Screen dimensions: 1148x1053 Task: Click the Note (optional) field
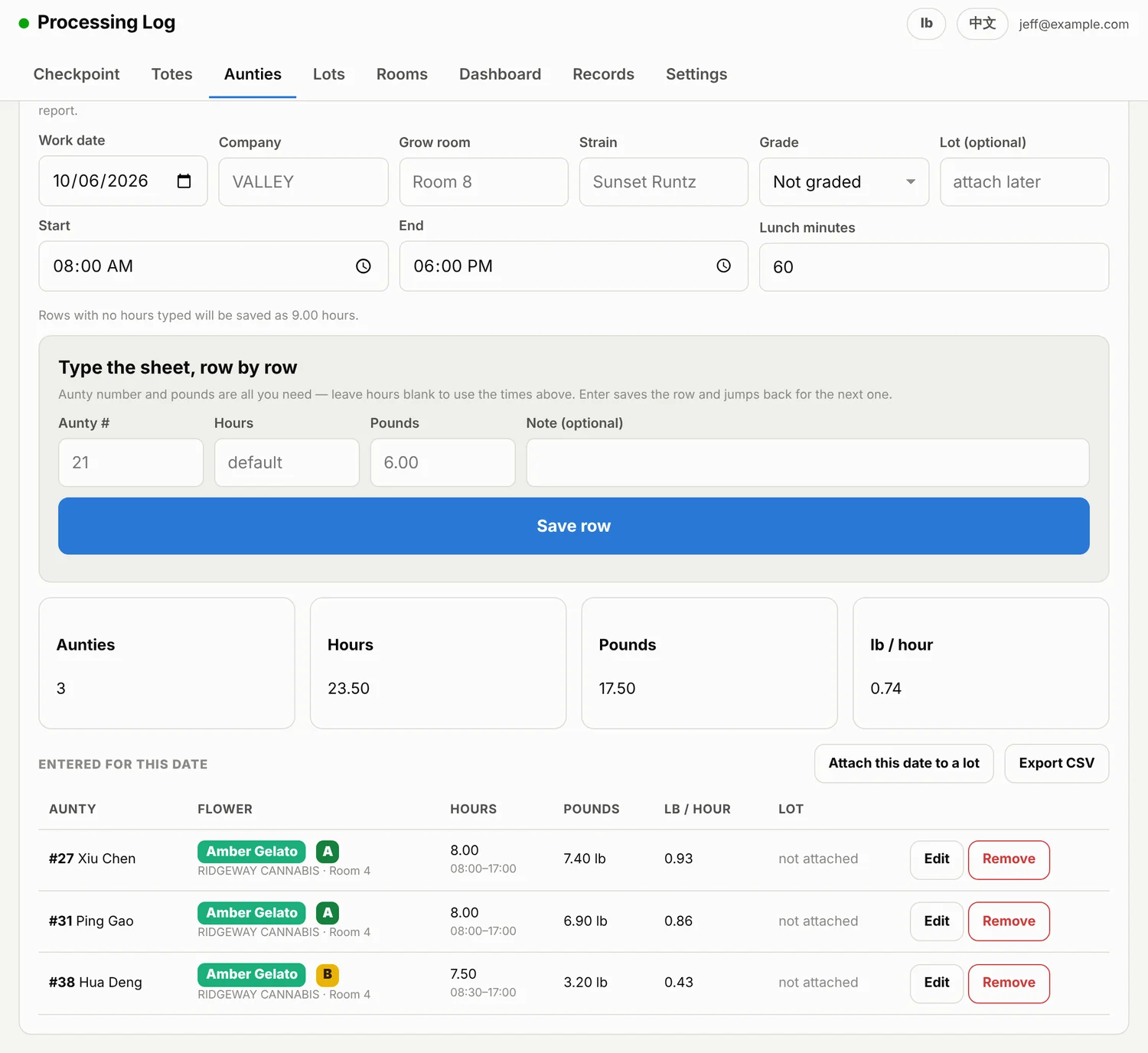point(807,463)
